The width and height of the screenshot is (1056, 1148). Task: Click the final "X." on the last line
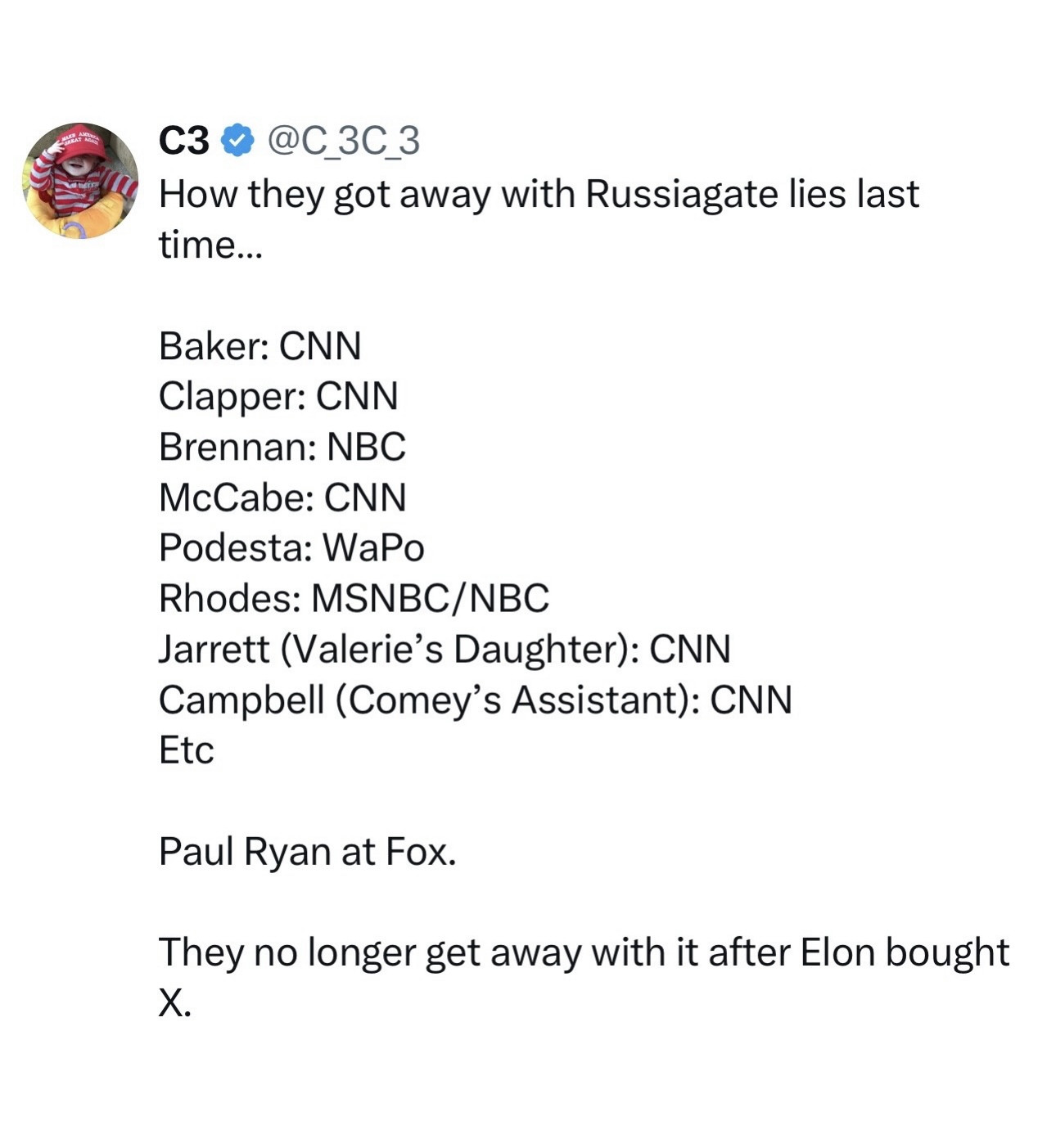point(174,1003)
